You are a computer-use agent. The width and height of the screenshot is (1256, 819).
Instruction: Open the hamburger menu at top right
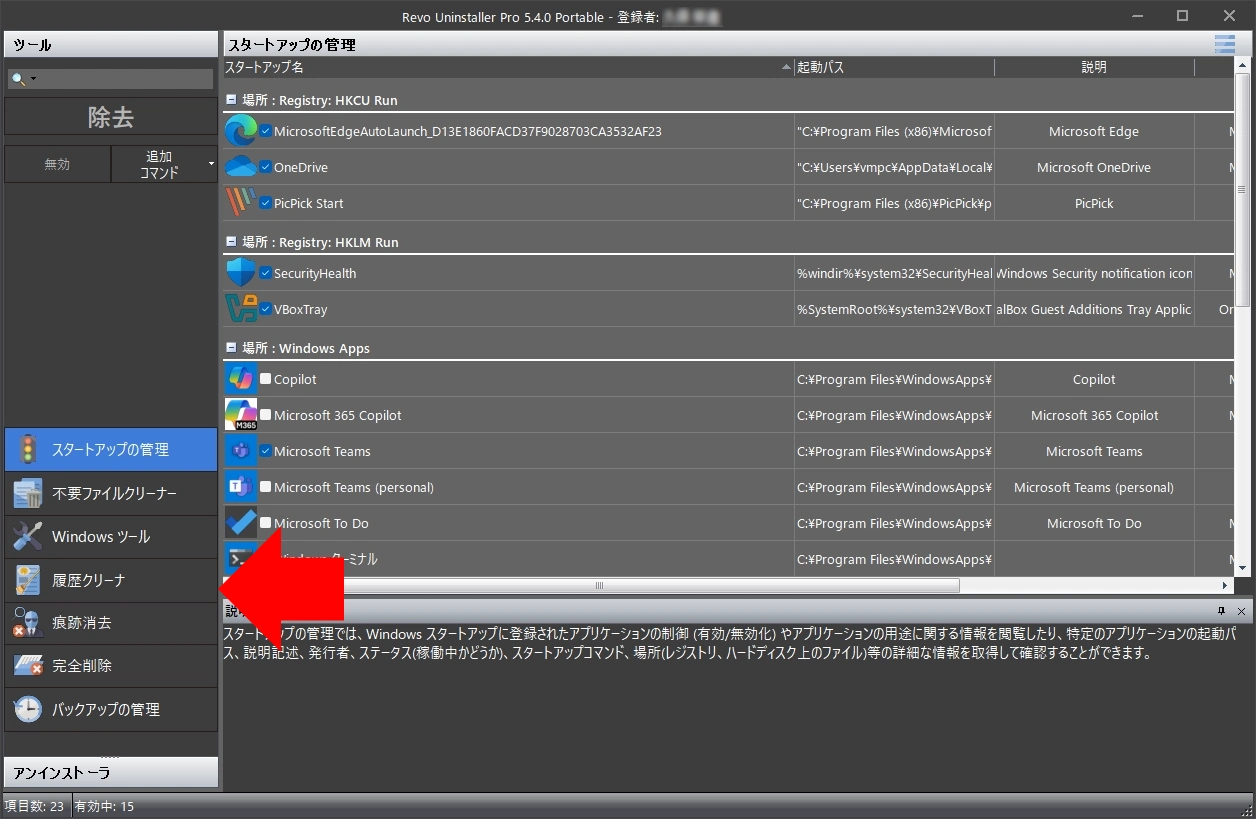coord(1224,44)
